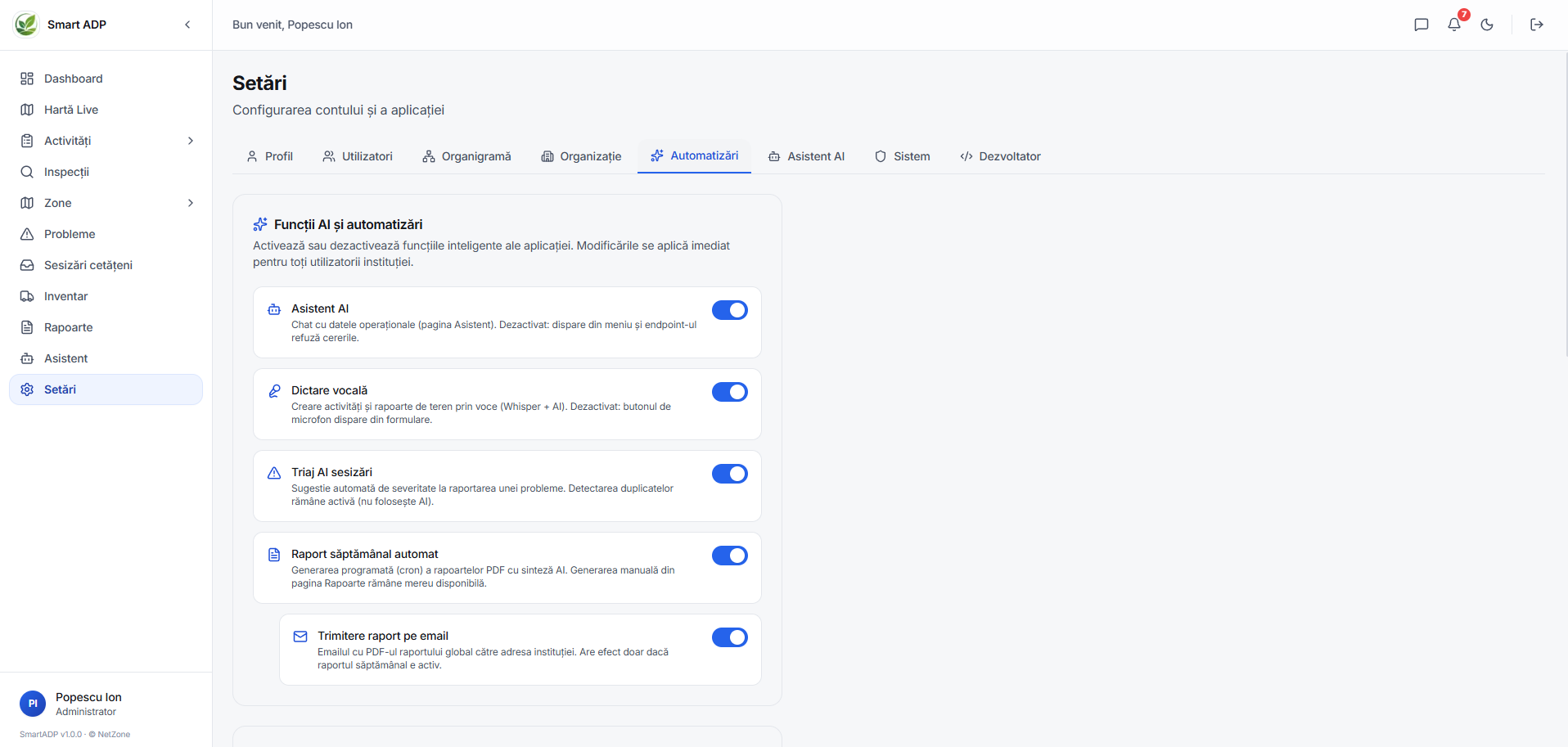
Task: Click the robot icon on Asistent AI card
Action: [274, 309]
